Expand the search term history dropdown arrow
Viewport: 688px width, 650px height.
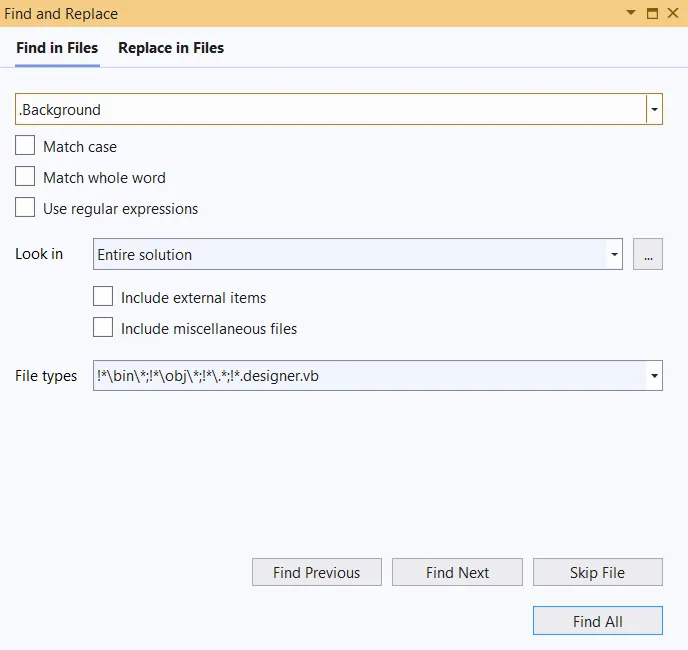tap(654, 110)
